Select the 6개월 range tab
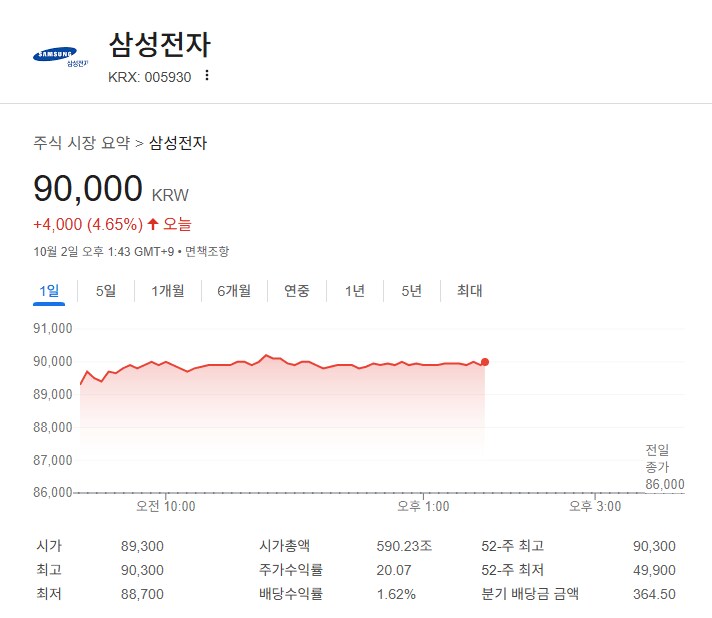Screen dimensions: 712x618 tap(234, 291)
